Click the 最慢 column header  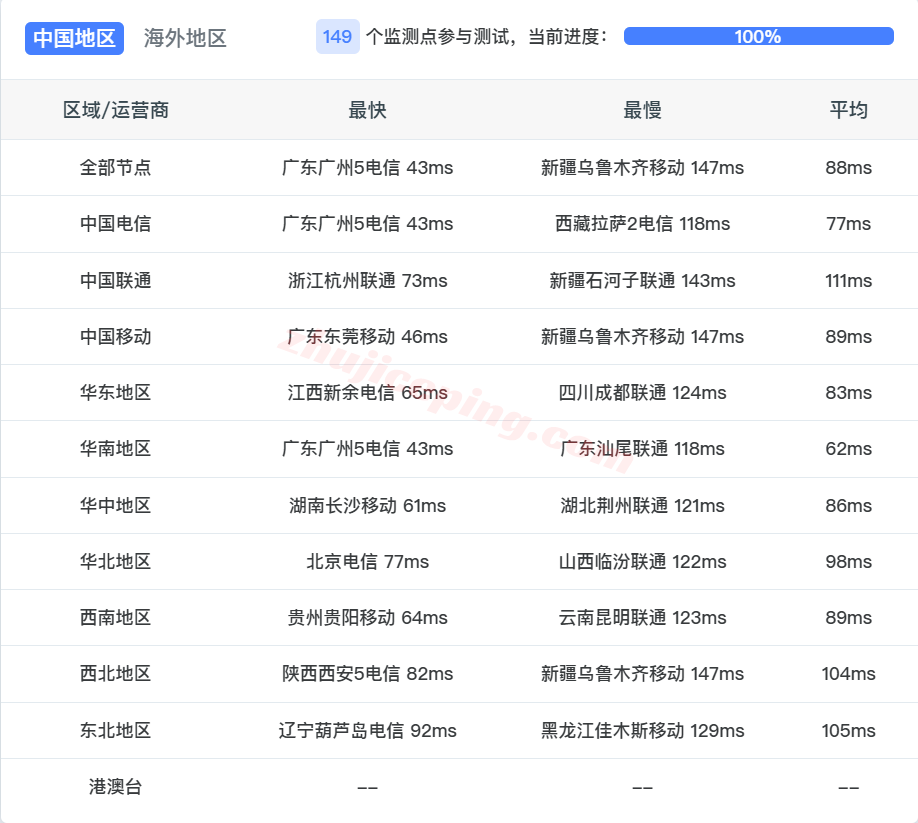642,110
